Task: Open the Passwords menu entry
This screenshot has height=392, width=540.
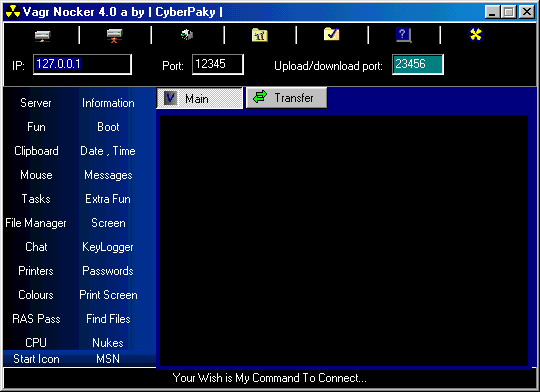Action: click(x=108, y=271)
